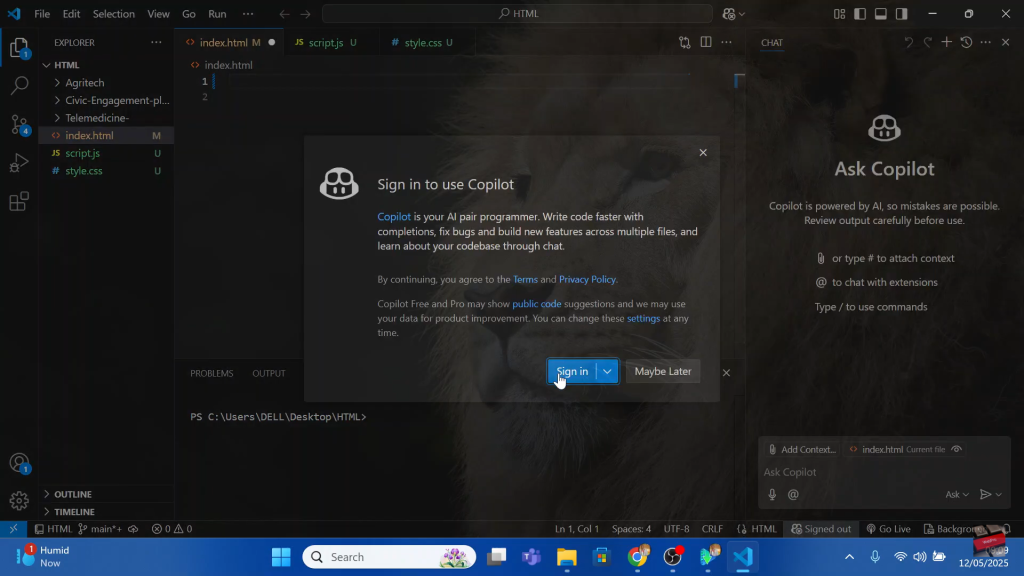Screen dimensions: 1024x576
Task: Open the Selection menu
Action: (114, 14)
